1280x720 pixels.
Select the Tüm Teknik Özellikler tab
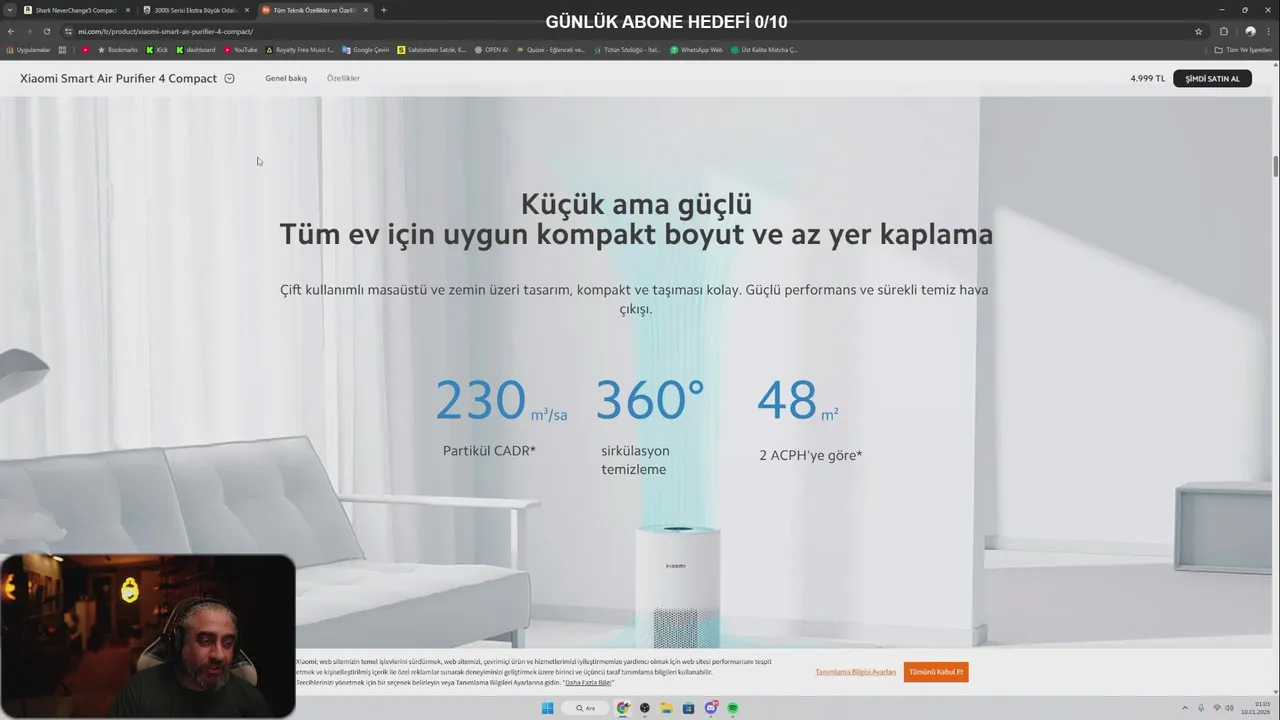(314, 10)
